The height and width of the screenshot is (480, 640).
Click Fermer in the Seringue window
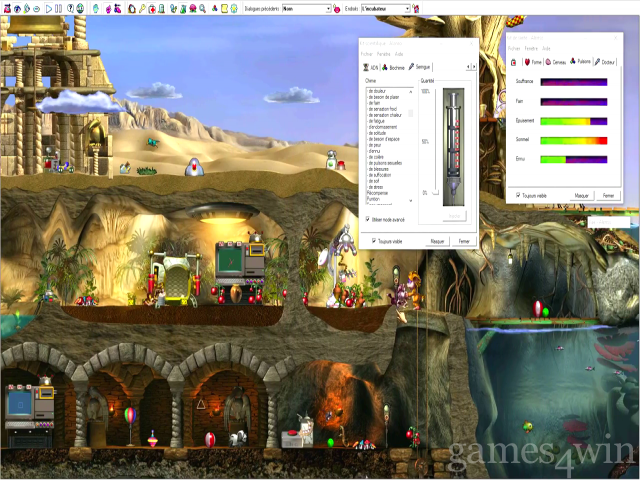click(463, 241)
